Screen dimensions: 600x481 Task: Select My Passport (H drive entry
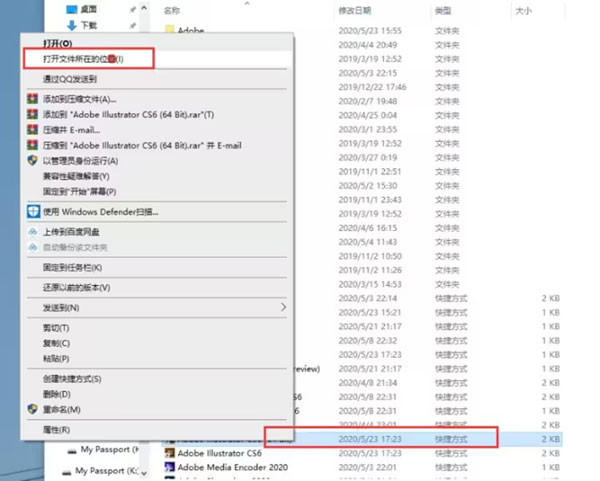[x=109, y=449]
